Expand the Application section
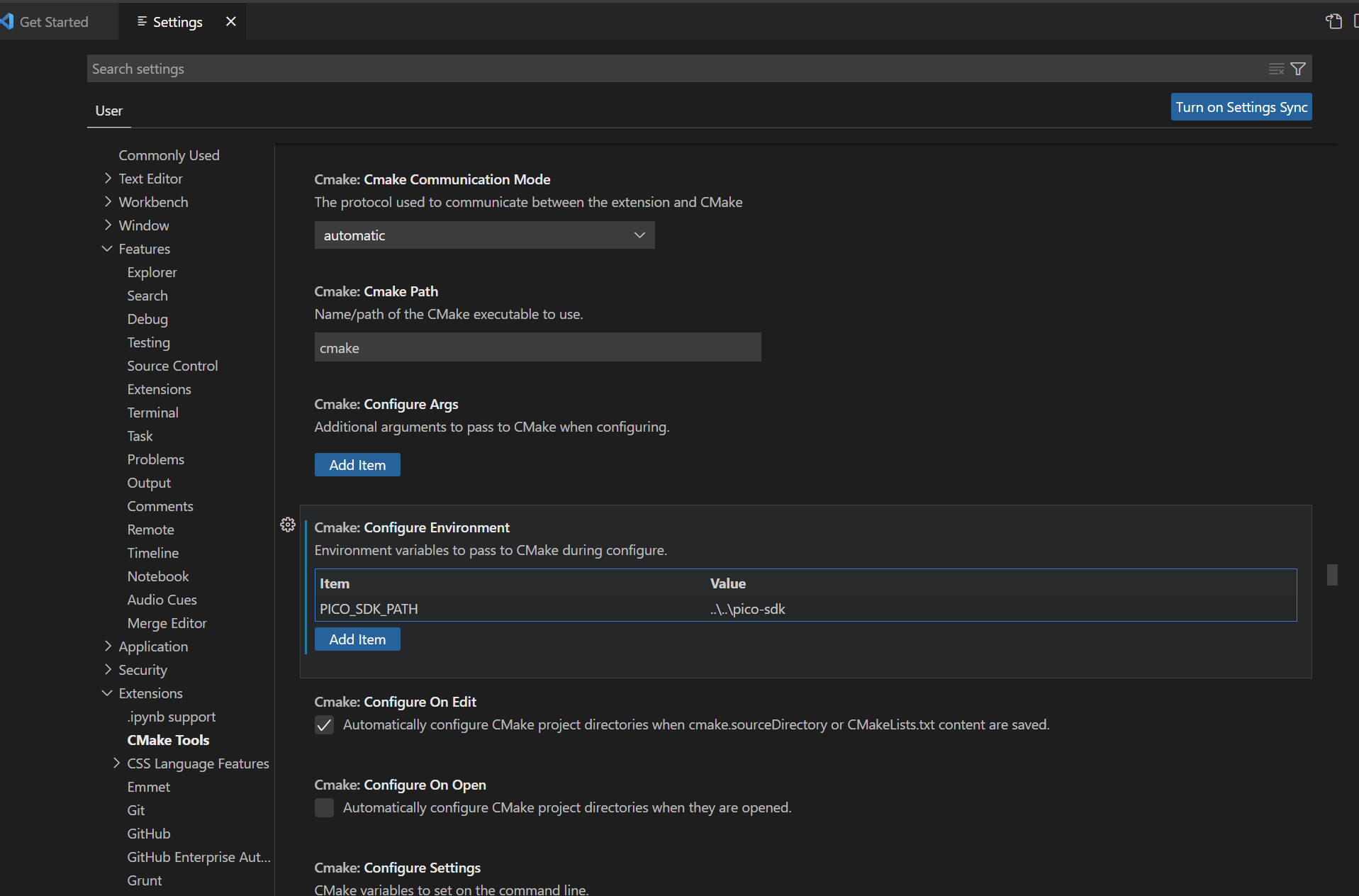 pyautogui.click(x=108, y=646)
